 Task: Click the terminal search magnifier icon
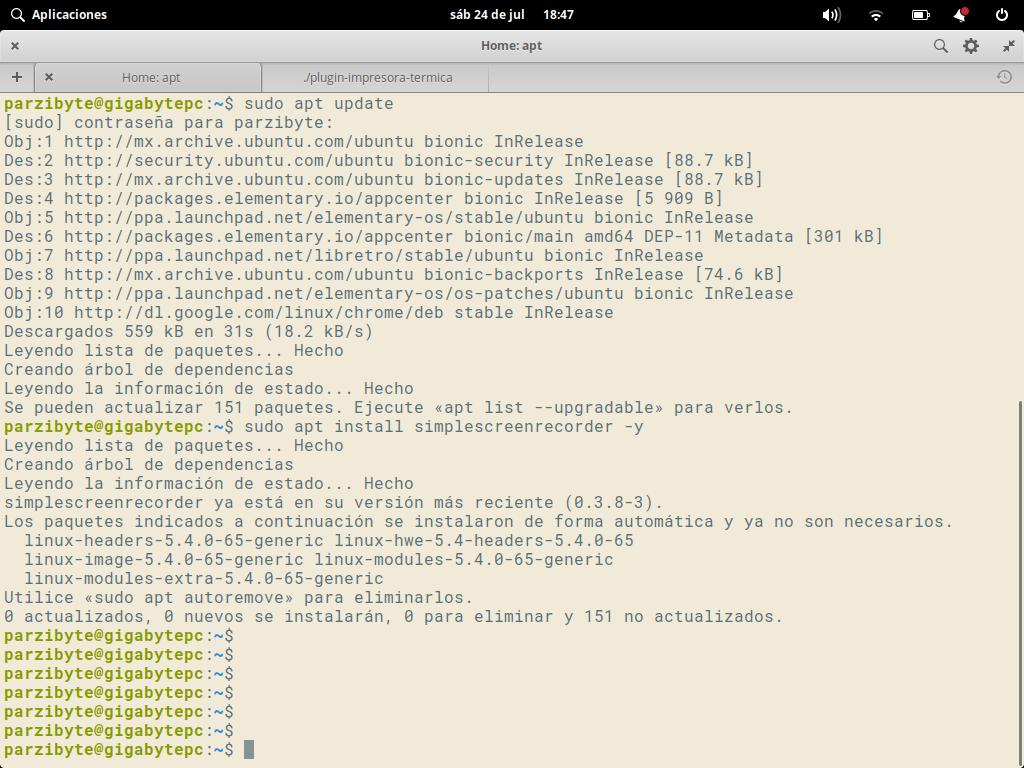click(x=940, y=46)
